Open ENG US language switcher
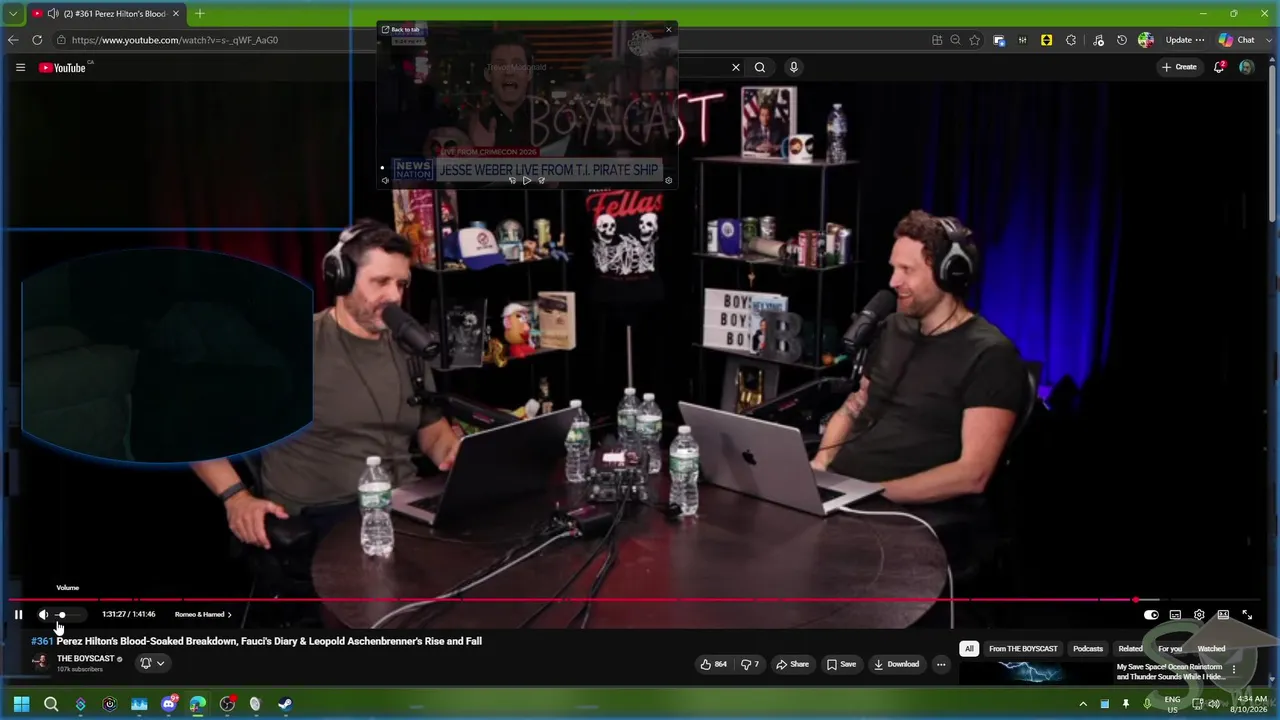 pyautogui.click(x=1172, y=704)
